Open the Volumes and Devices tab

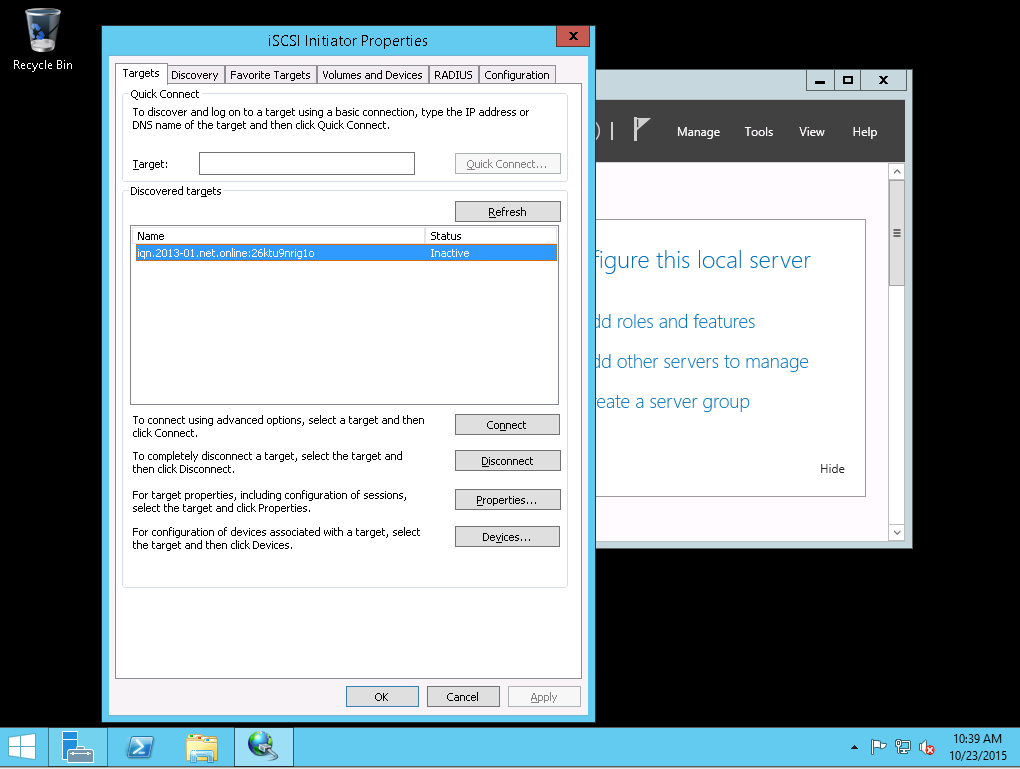(372, 75)
